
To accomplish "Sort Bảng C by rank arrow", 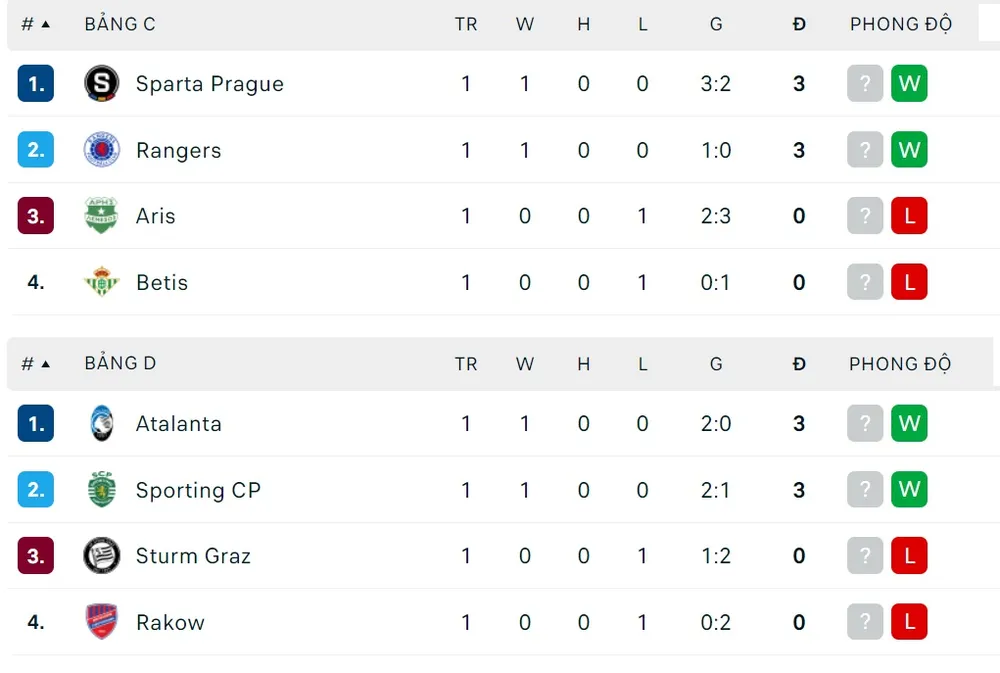I will pyautogui.click(x=46, y=24).
